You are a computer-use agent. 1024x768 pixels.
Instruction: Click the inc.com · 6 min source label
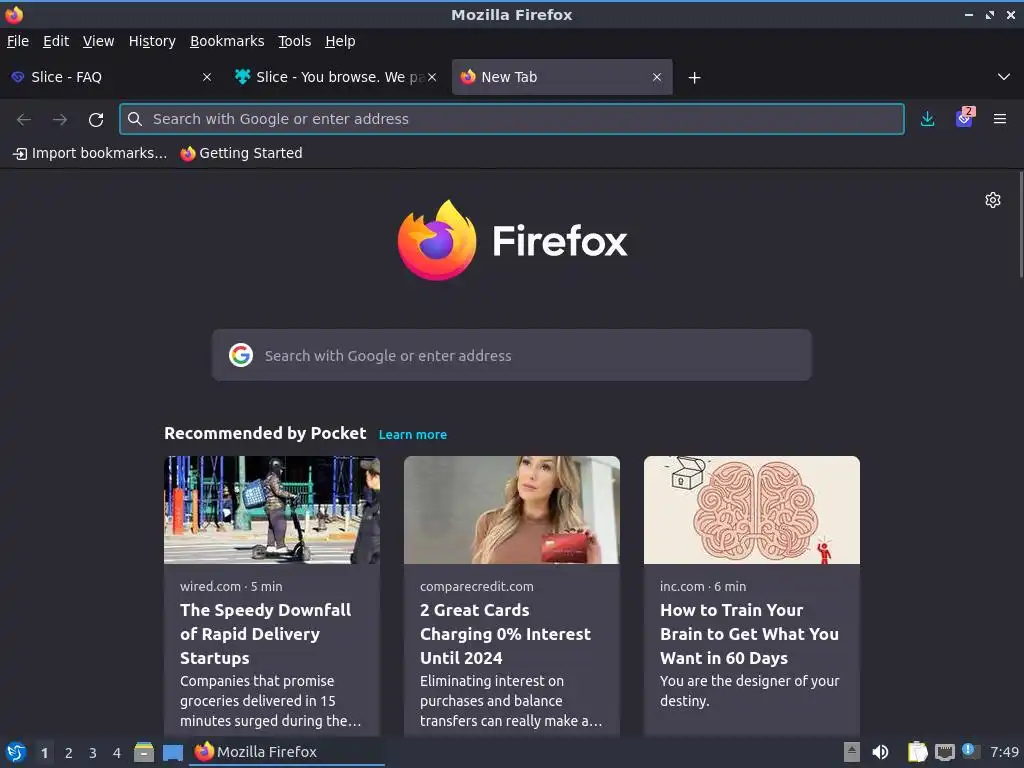coord(703,586)
